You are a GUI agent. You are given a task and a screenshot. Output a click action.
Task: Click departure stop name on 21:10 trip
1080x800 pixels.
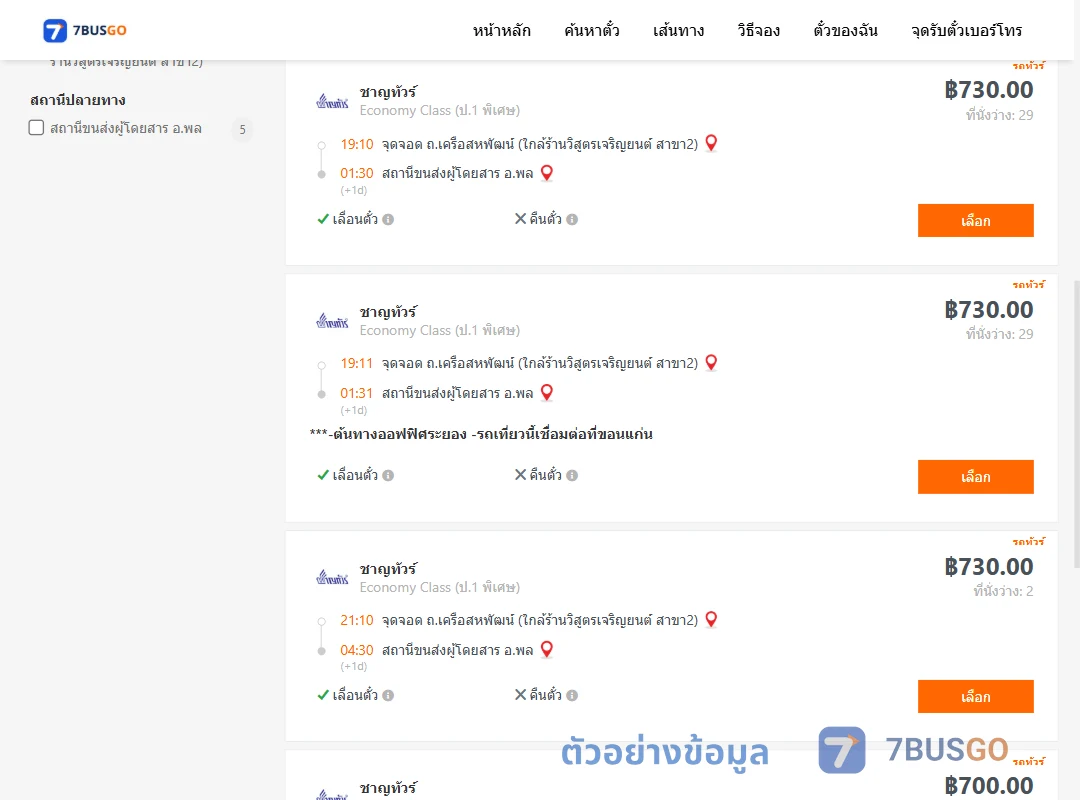tap(540, 620)
